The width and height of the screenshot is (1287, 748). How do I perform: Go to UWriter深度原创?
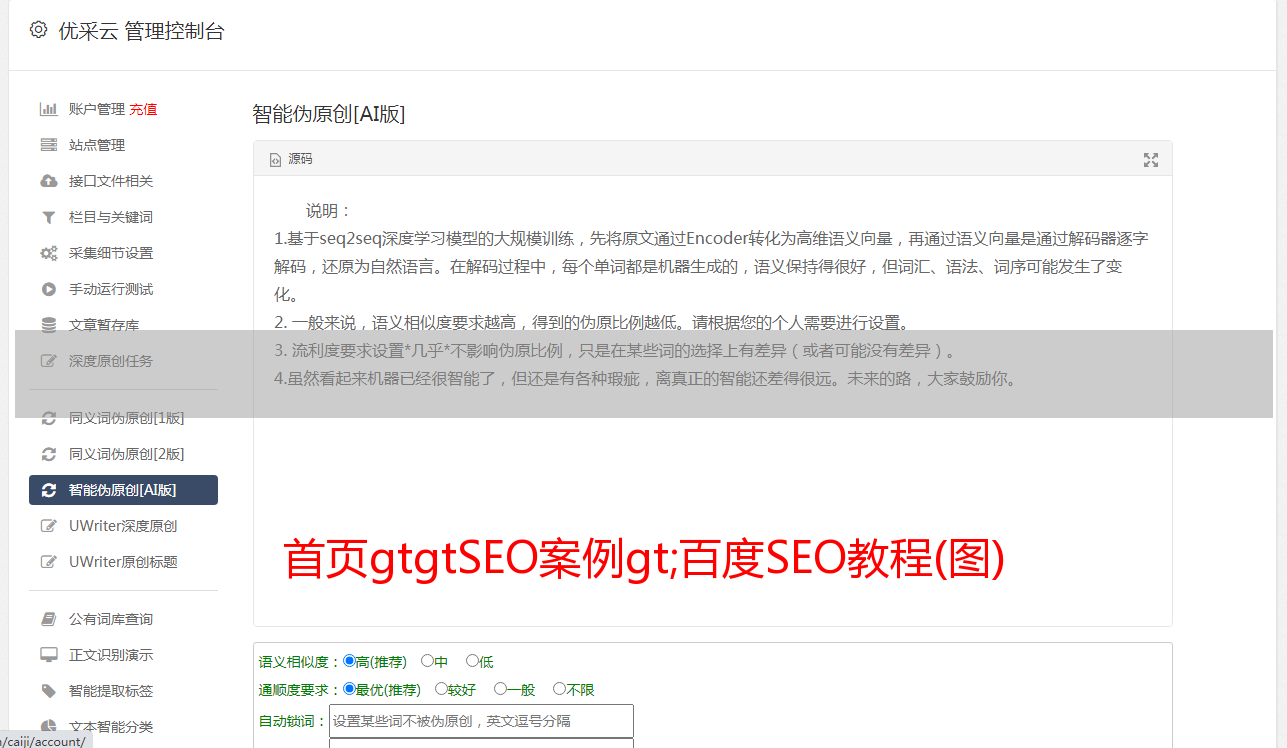123,526
